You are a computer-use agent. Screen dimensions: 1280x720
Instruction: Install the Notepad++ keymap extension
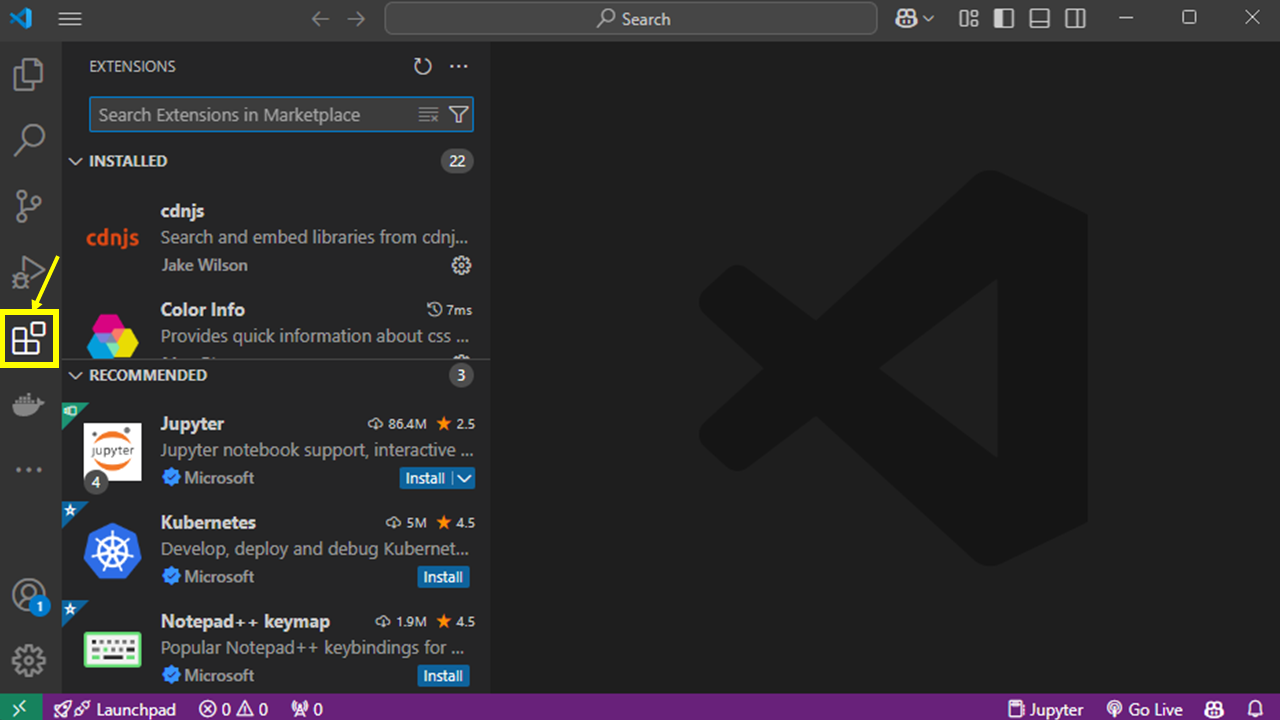(443, 676)
